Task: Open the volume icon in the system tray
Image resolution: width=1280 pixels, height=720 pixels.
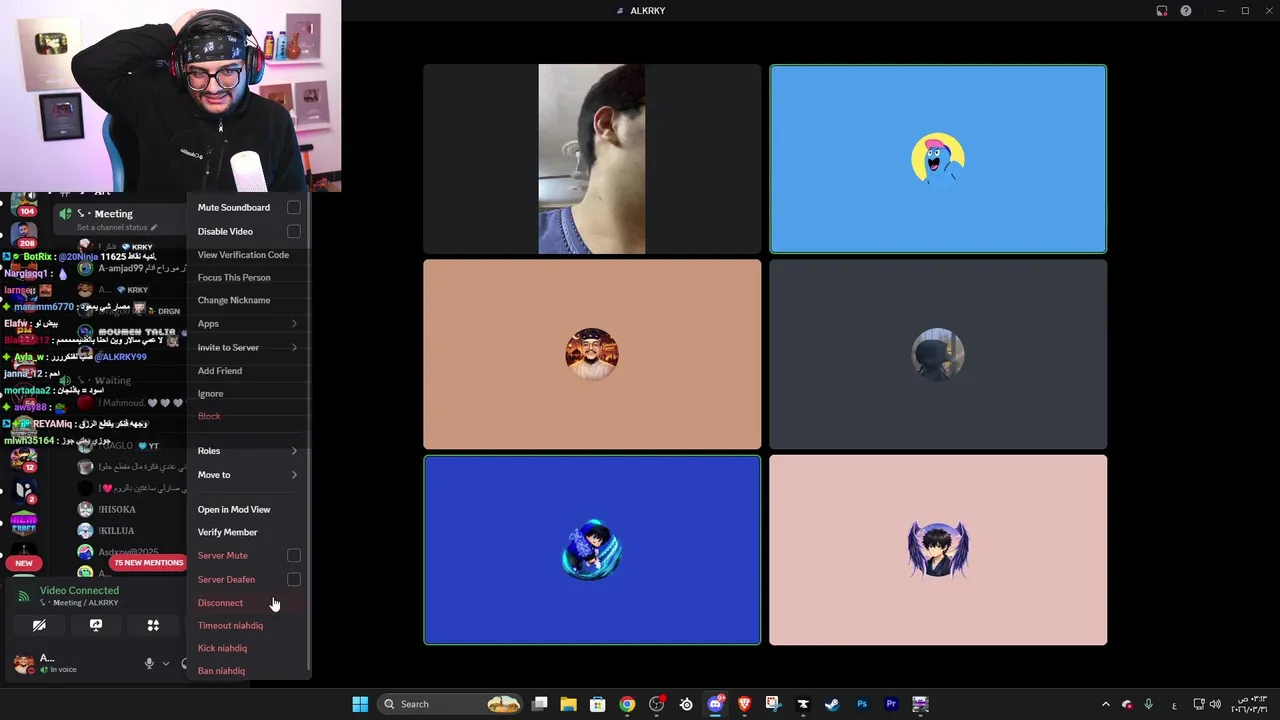Action: click(1215, 704)
